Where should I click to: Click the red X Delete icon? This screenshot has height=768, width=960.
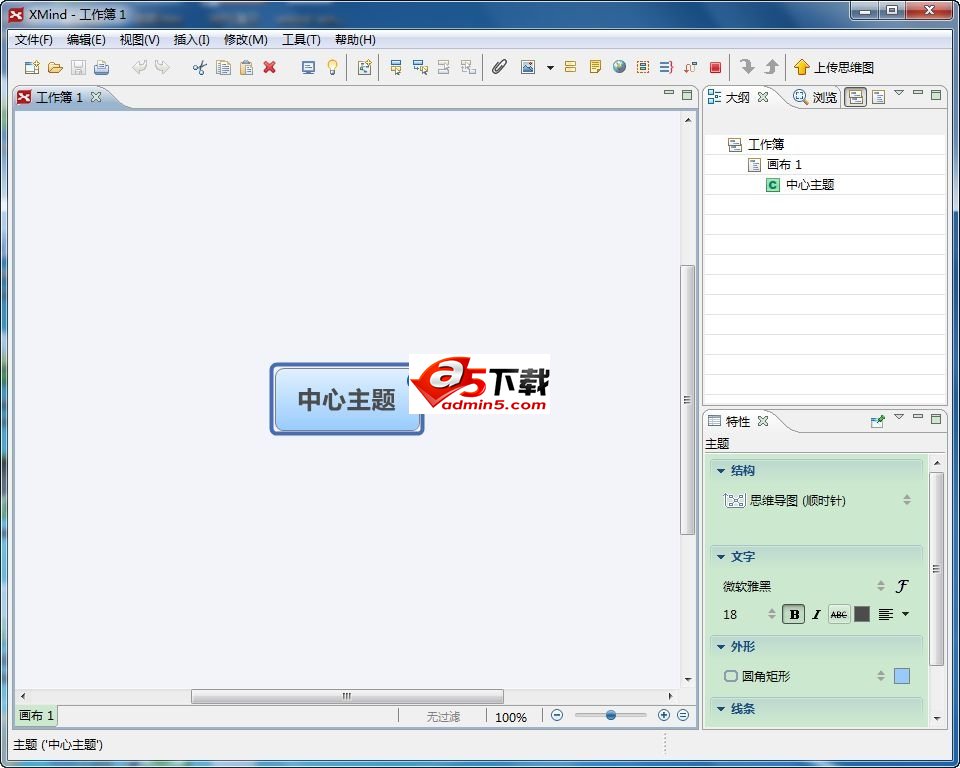(x=269, y=67)
